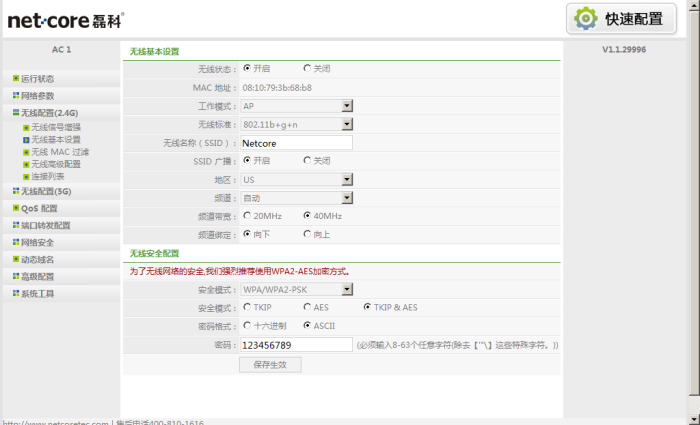This screenshot has height=425, width=700.
Task: Click the icon beside QoS 配置
Action: (x=16, y=208)
